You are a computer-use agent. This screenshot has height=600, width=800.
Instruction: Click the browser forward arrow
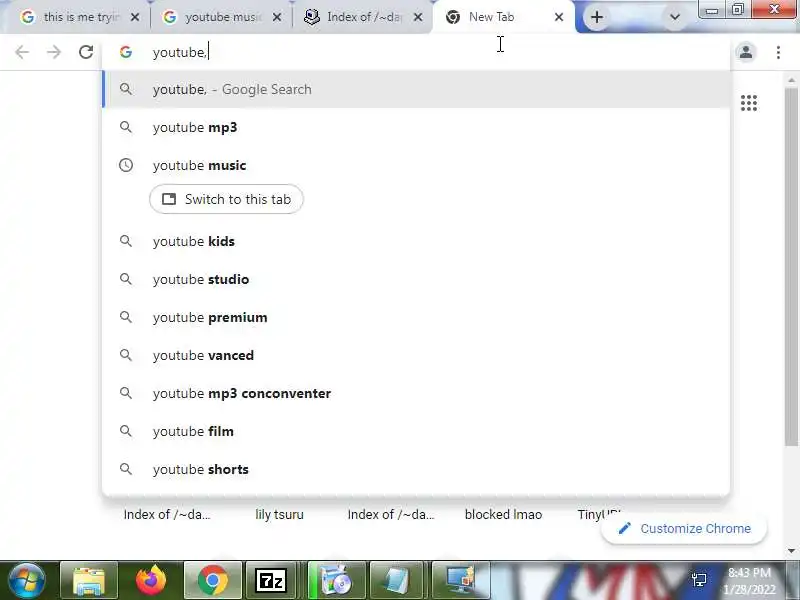point(54,52)
